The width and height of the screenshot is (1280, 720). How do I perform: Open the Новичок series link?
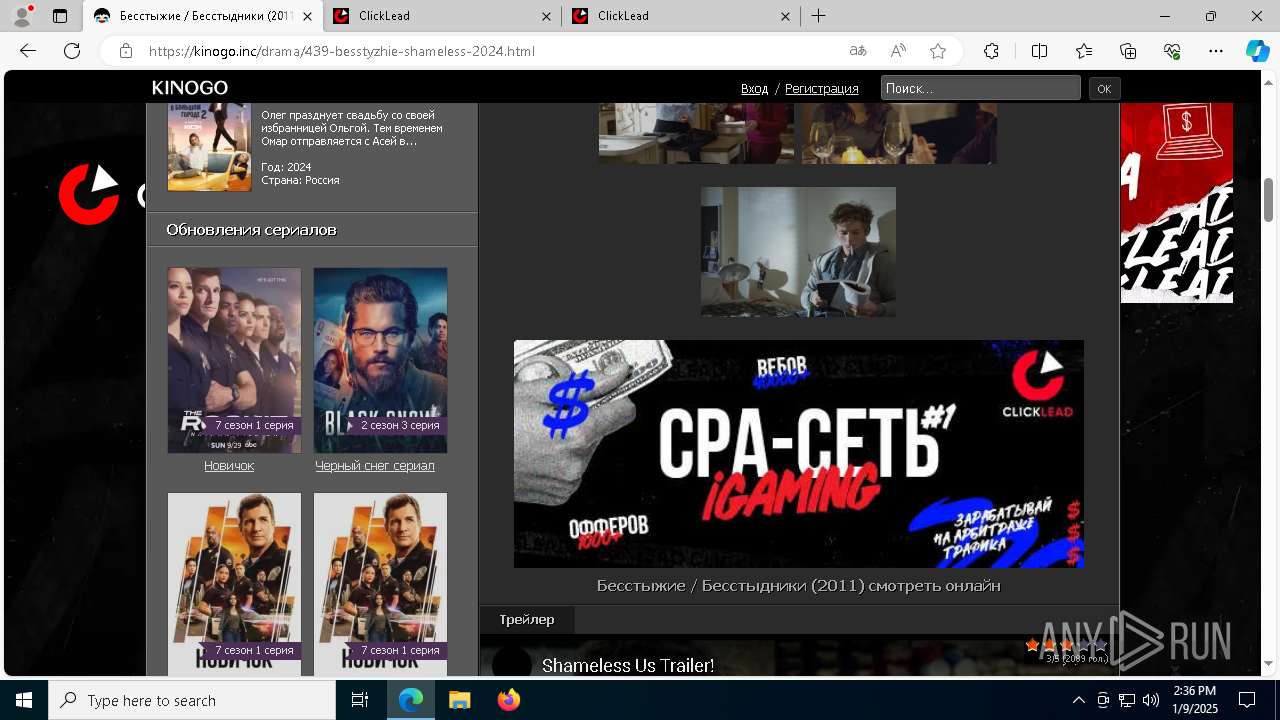coord(229,466)
